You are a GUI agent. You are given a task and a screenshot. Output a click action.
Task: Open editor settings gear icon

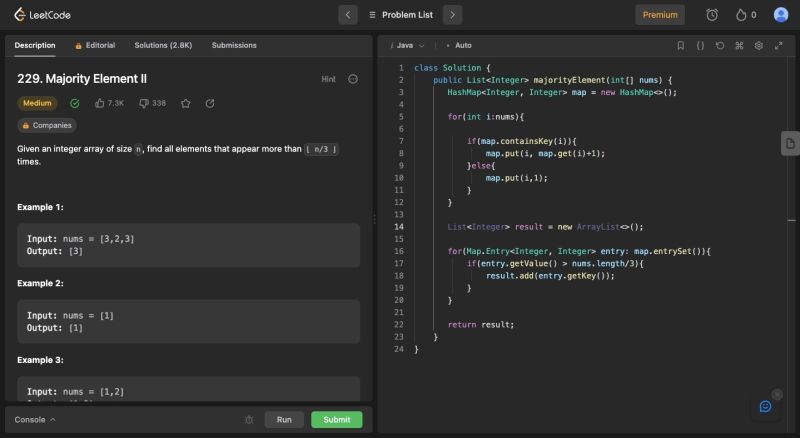759,45
